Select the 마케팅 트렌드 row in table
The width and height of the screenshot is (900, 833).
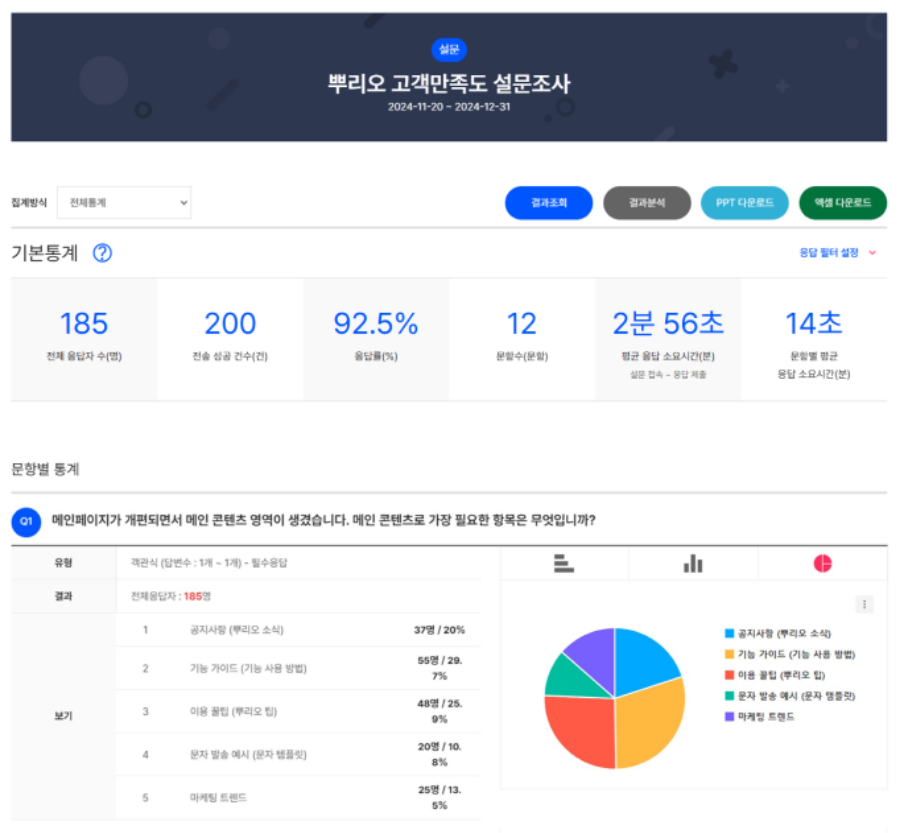coord(298,797)
